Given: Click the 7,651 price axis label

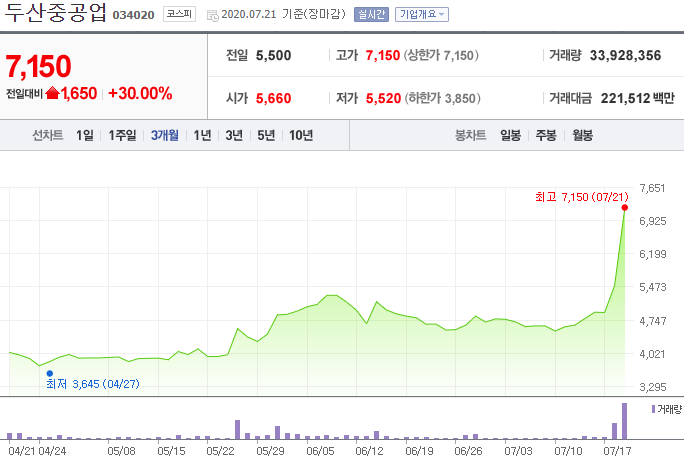Looking at the screenshot, I should pos(653,188).
